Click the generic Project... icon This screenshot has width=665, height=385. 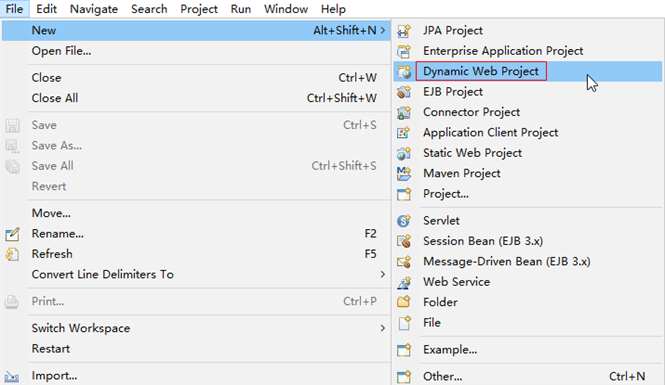coord(404,194)
